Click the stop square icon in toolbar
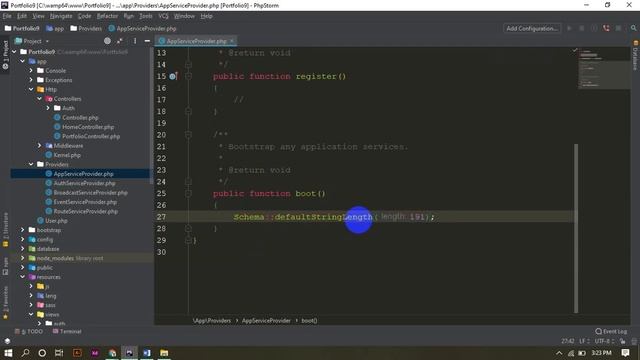This screenshot has height=360, width=640. pyautogui.click(x=618, y=28)
